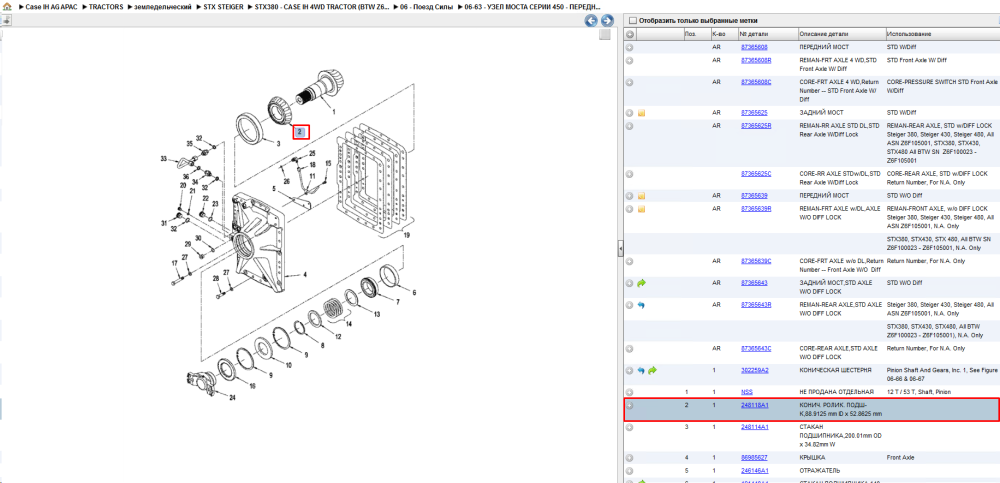The image size is (1000, 483).
Task: Go back with the left blue arrow
Action: pos(591,20)
